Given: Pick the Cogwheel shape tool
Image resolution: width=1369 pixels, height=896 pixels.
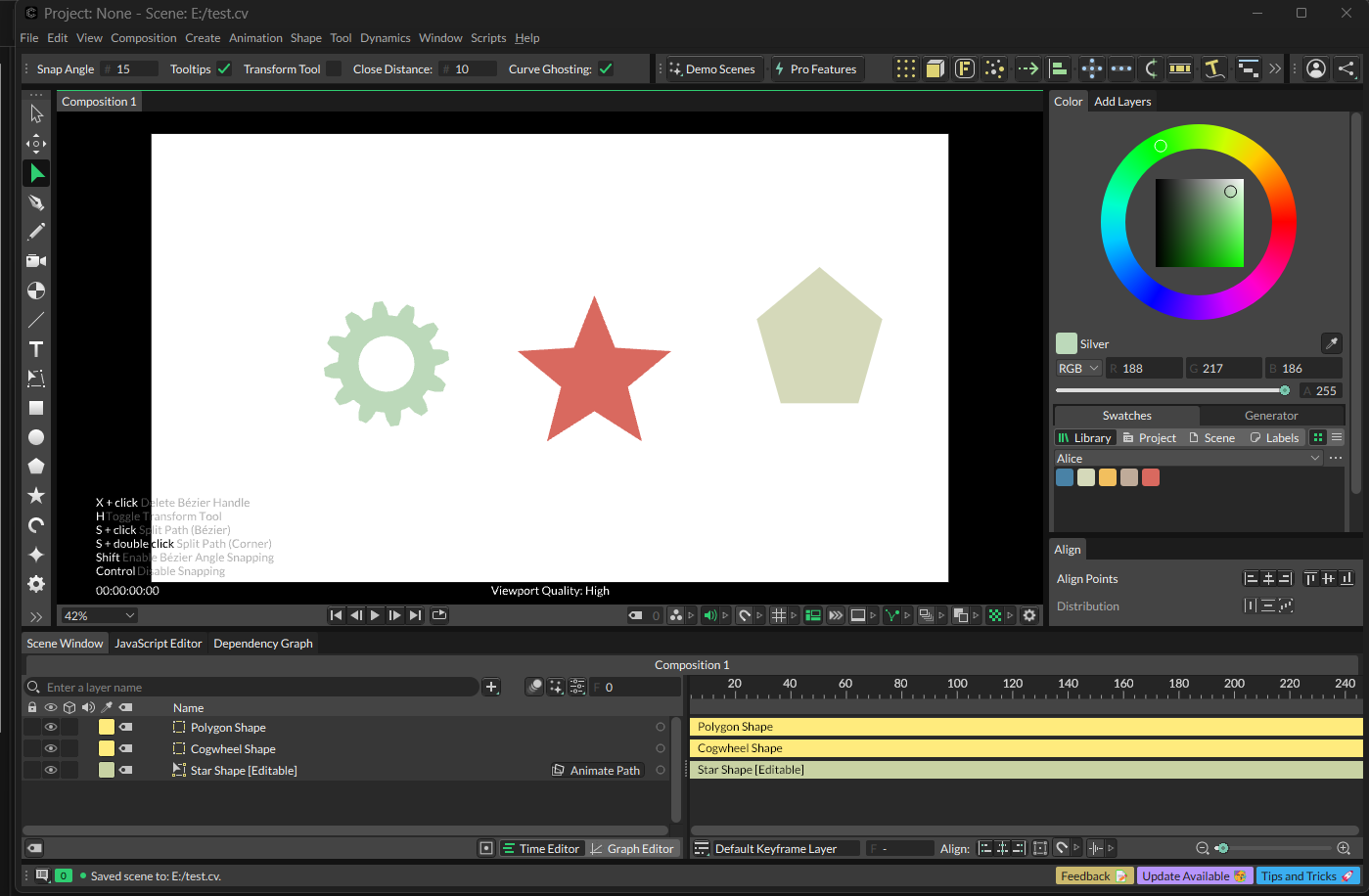Looking at the screenshot, I should pos(36,584).
